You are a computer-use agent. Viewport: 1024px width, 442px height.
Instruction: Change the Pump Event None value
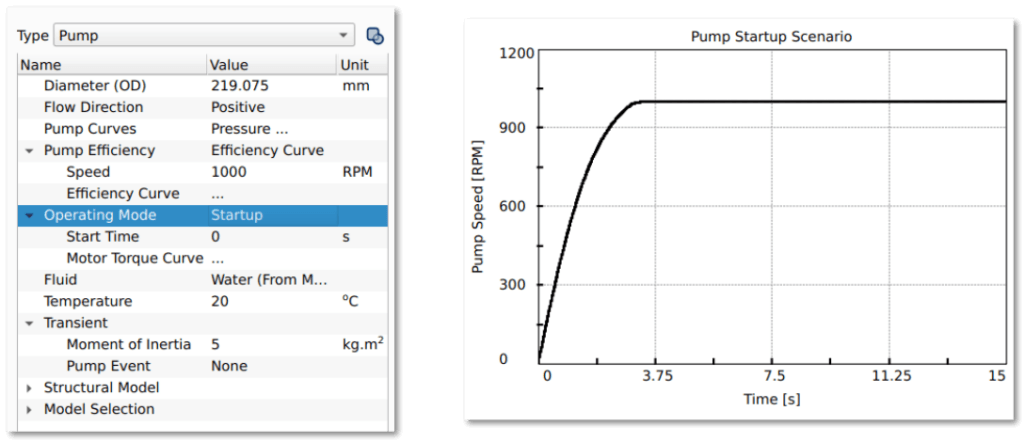pyautogui.click(x=229, y=366)
